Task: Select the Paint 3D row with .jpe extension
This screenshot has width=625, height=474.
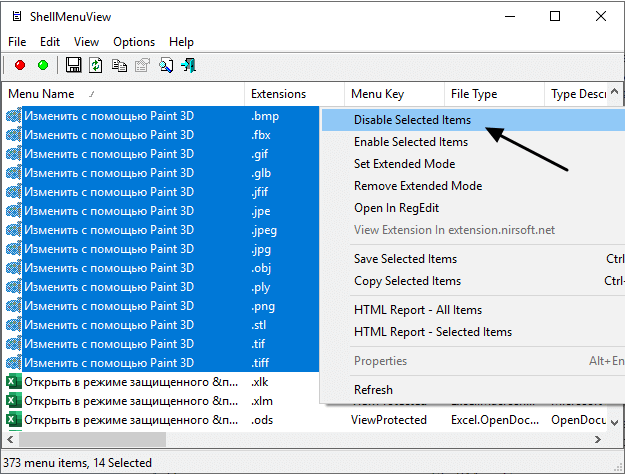Action: coord(163,211)
